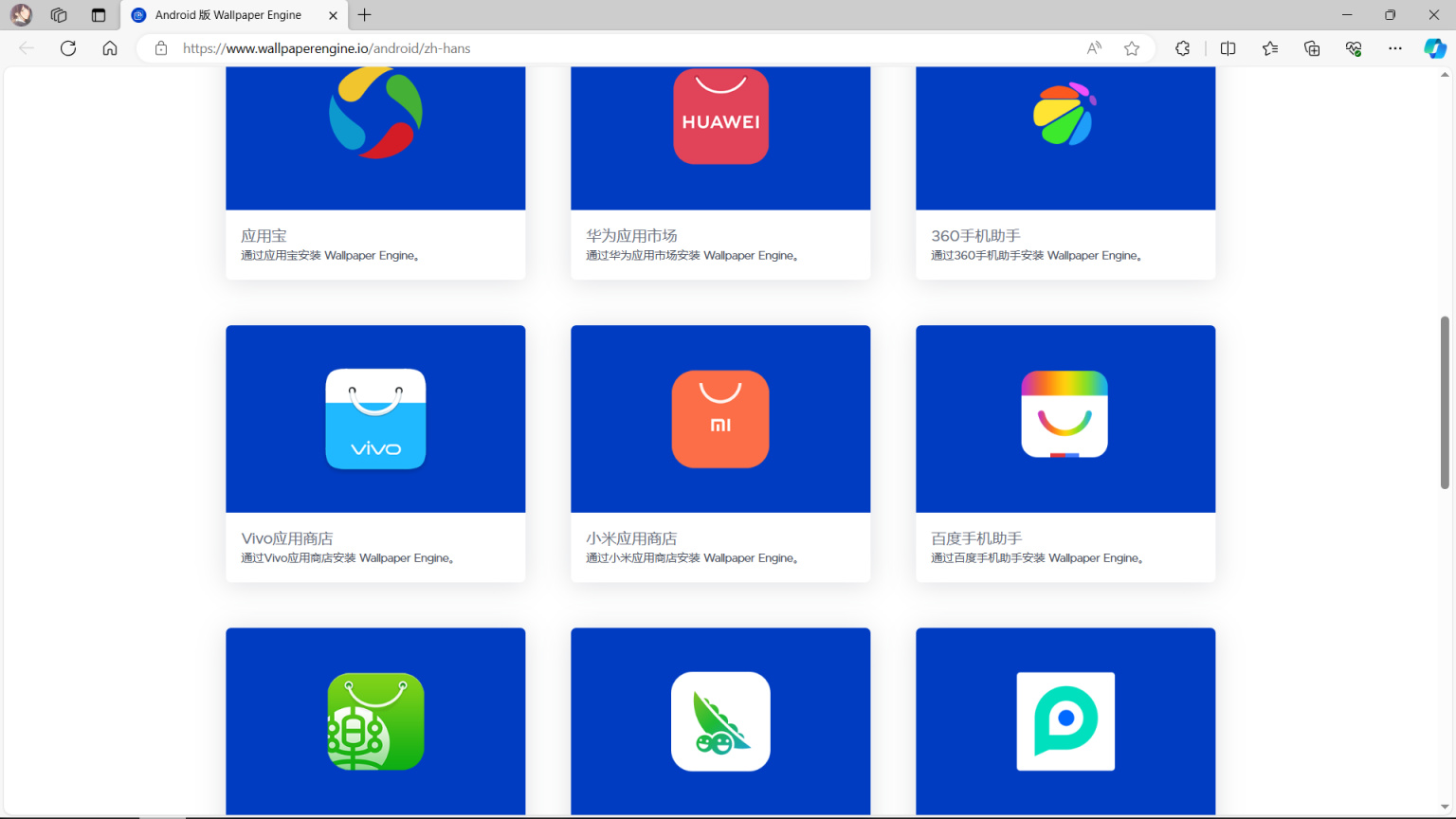Refresh the current page

(68, 48)
